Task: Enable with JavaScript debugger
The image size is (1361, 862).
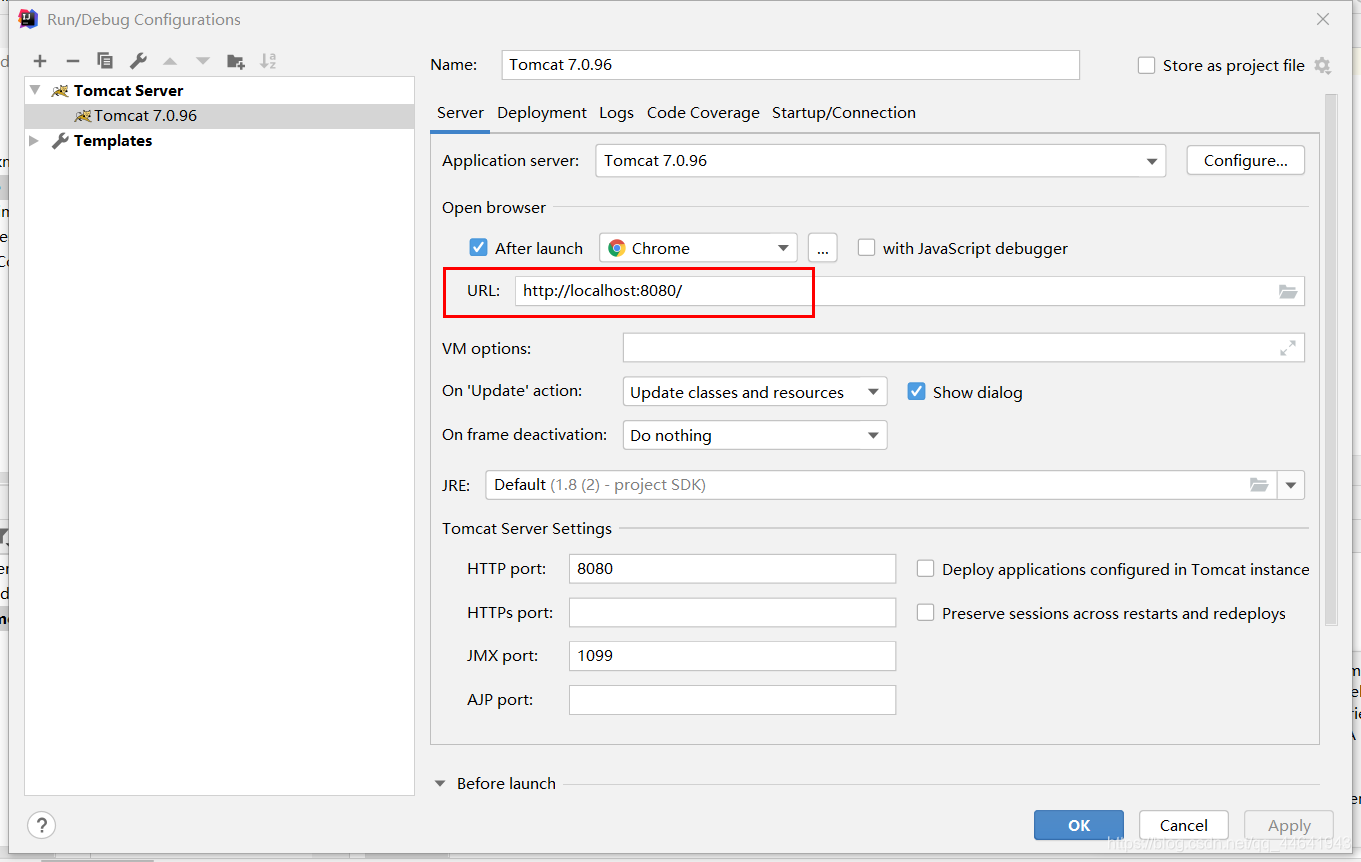Action: 866,247
